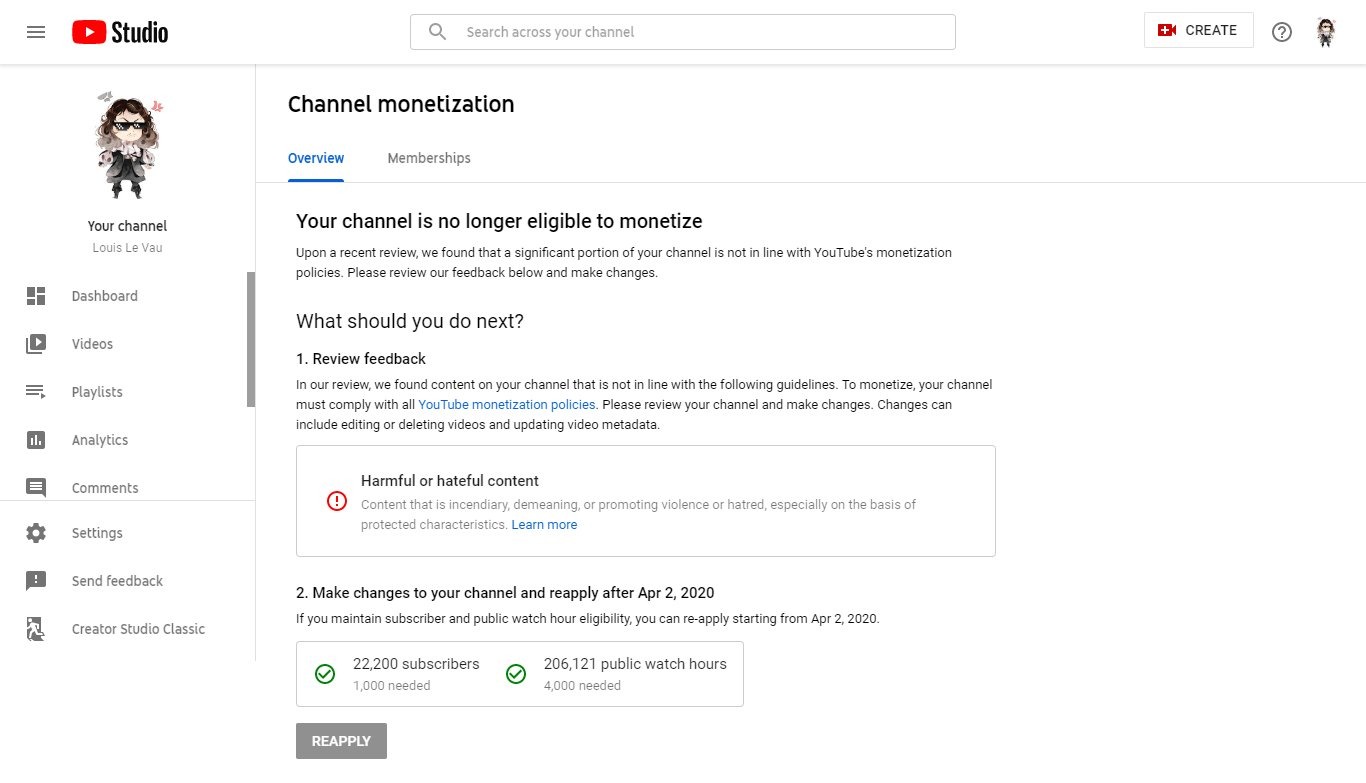1366x783 pixels.
Task: Click the Settings gear icon
Action: tap(36, 533)
